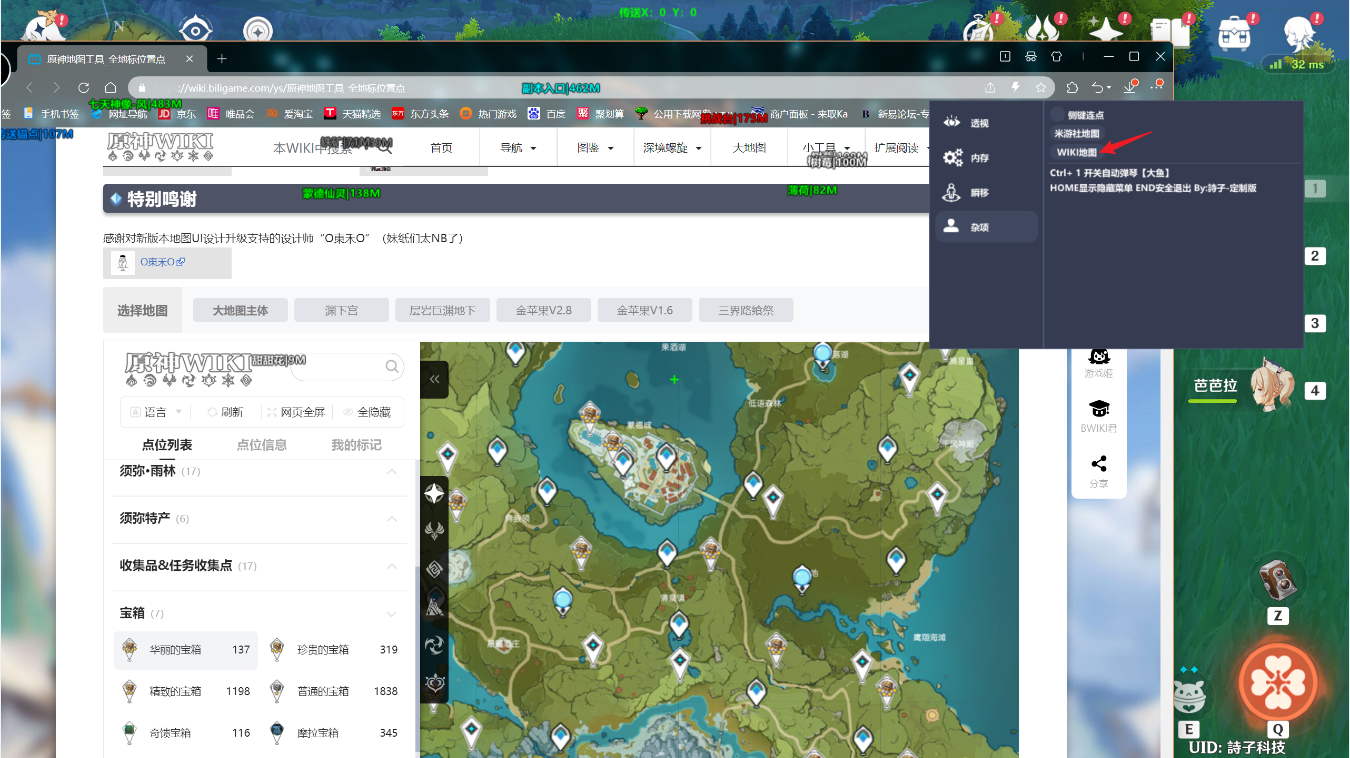1350x758 pixels.
Task: Select the Electro swirl region icon
Action: [434, 644]
